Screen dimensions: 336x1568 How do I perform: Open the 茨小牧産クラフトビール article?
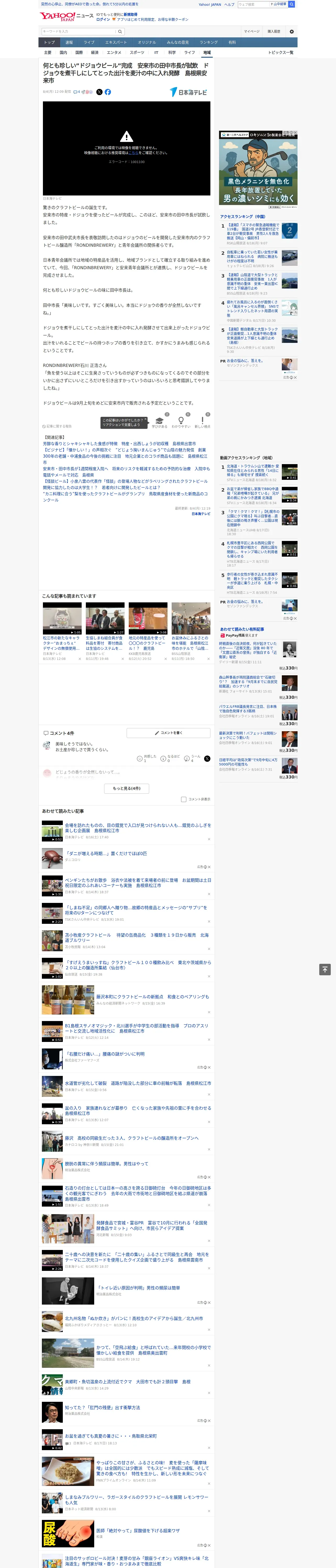[137, 937]
